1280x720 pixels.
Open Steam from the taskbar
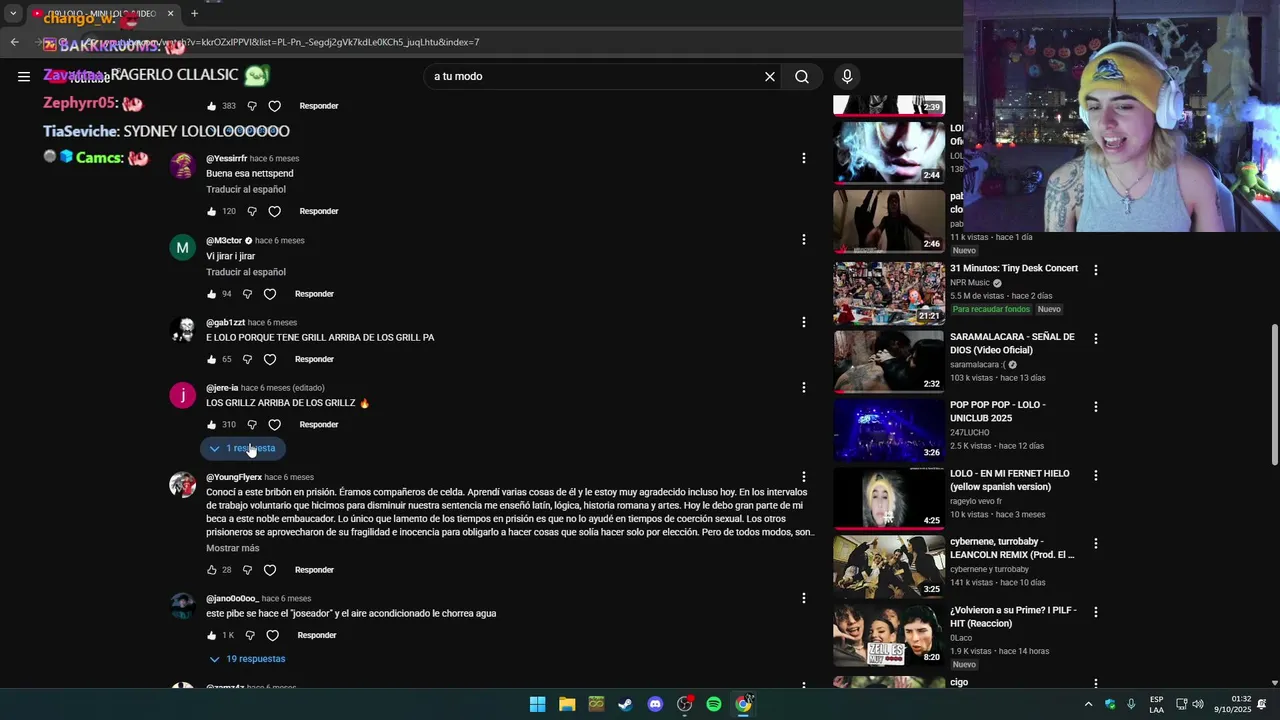coord(625,704)
